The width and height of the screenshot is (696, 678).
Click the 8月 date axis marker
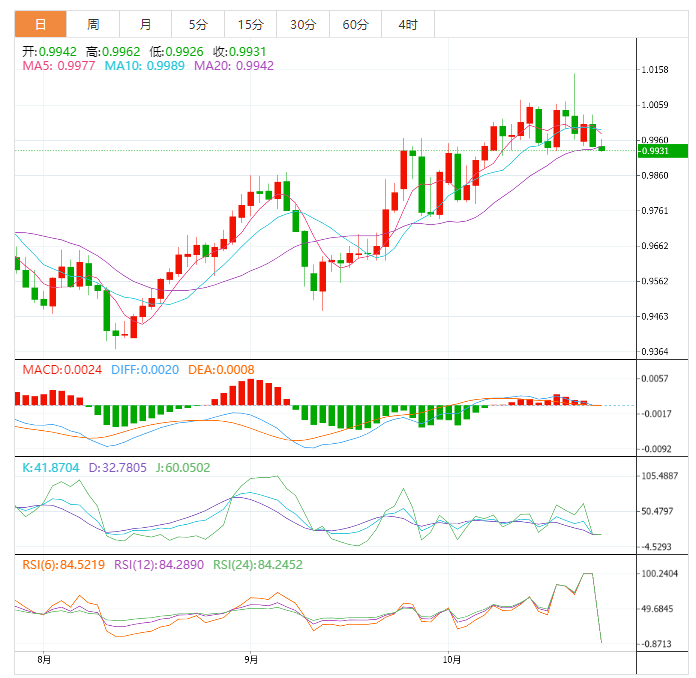click(x=44, y=660)
